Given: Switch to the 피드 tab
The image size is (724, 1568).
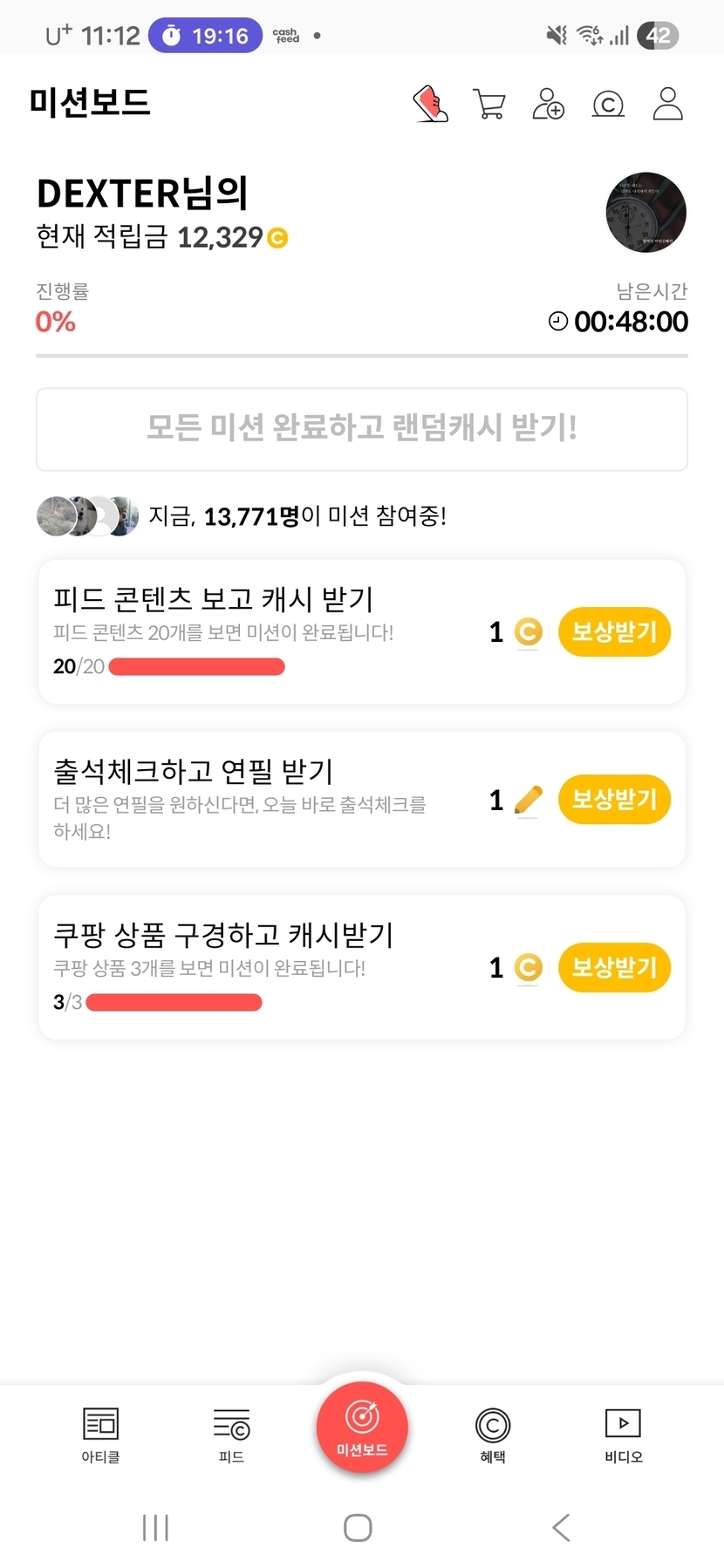Looking at the screenshot, I should point(231,1435).
